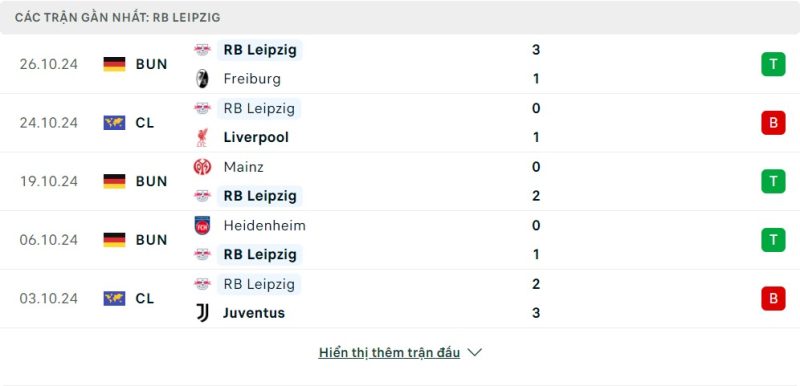The image size is (800, 386).
Task: Click the Liverpool club crest
Action: tap(202, 138)
